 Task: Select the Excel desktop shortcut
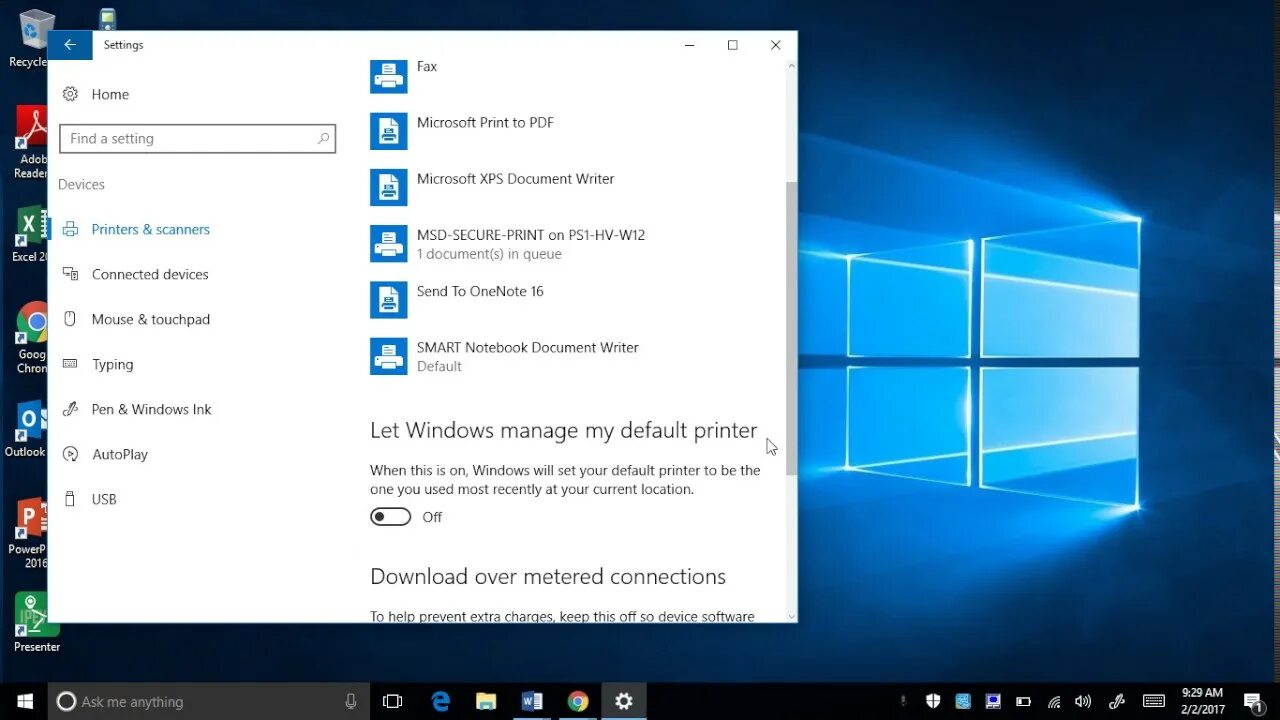pos(30,234)
